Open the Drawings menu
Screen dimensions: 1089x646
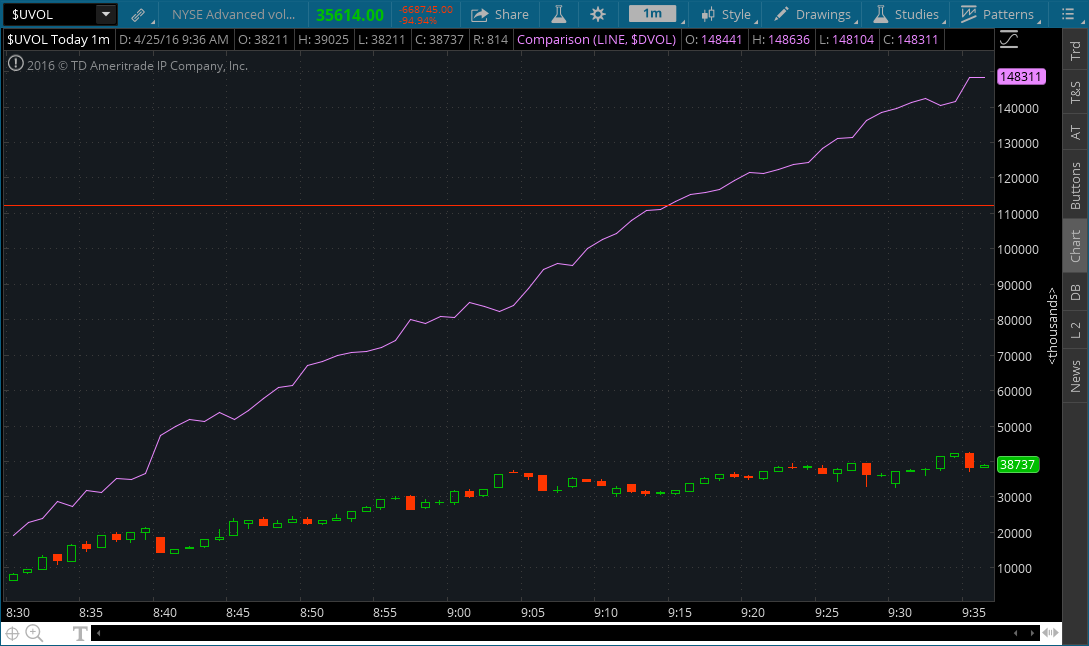pyautogui.click(x=812, y=15)
